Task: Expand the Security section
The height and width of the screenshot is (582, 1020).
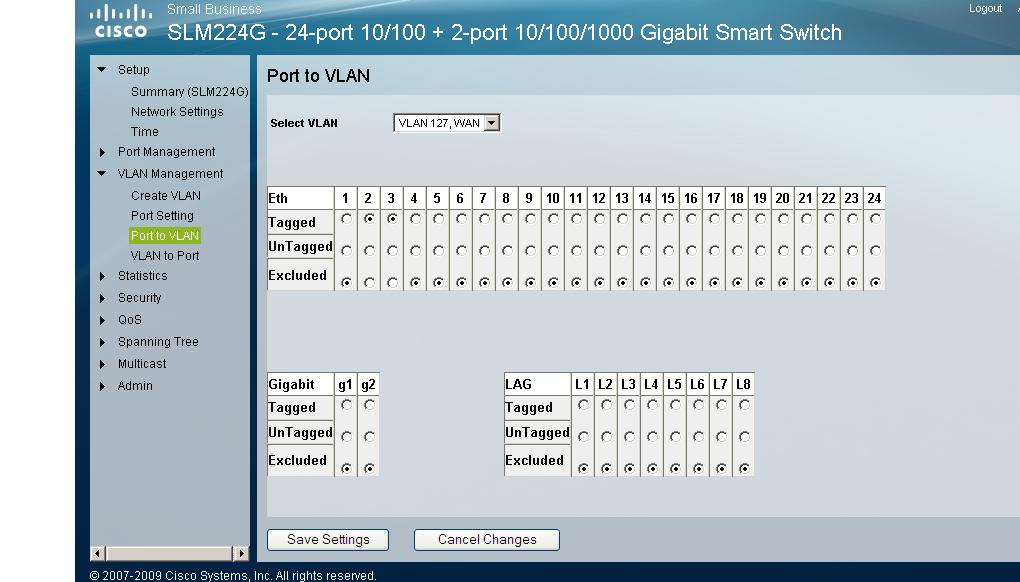Action: coord(102,298)
